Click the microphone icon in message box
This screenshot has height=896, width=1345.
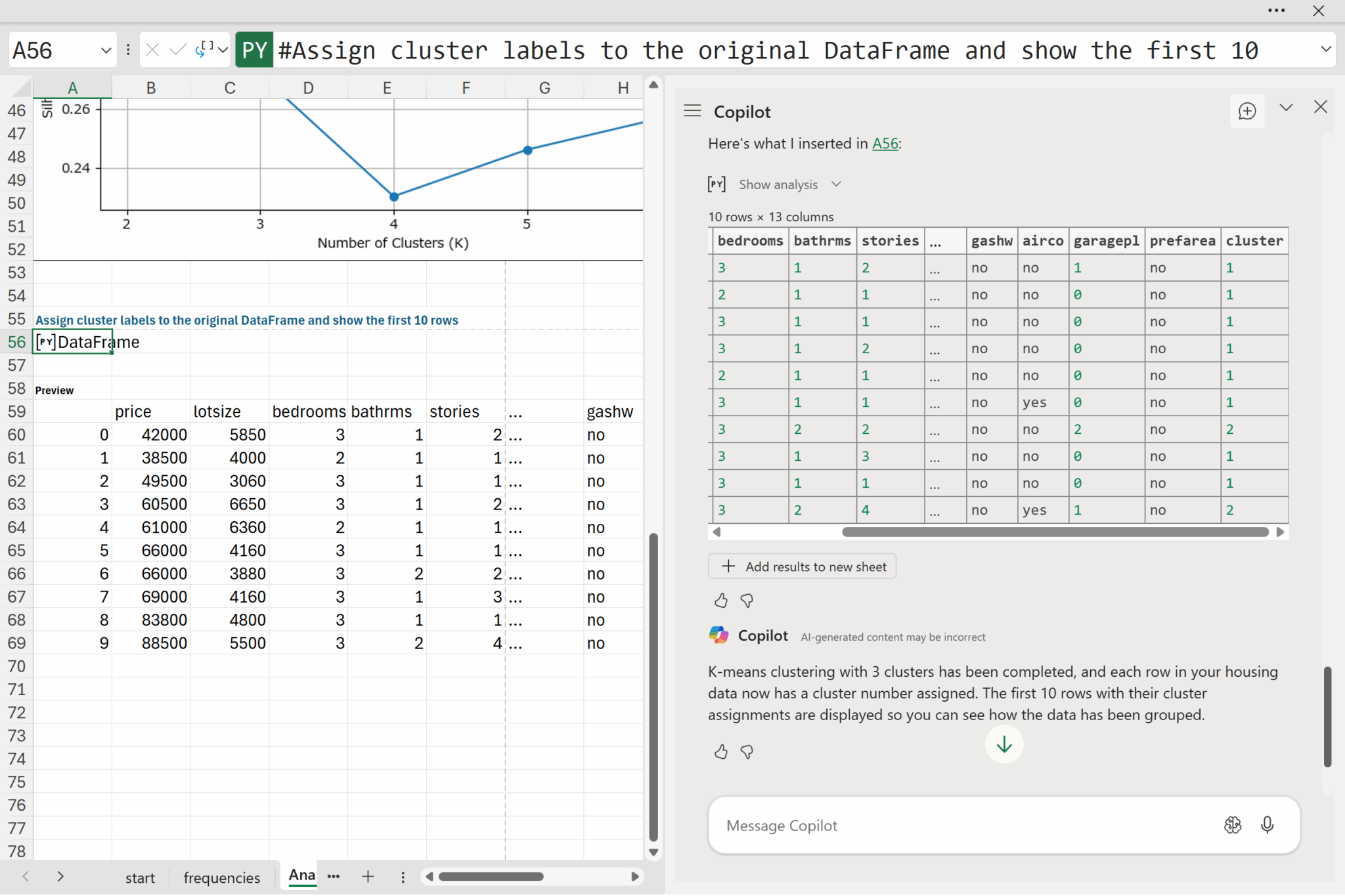point(1267,824)
